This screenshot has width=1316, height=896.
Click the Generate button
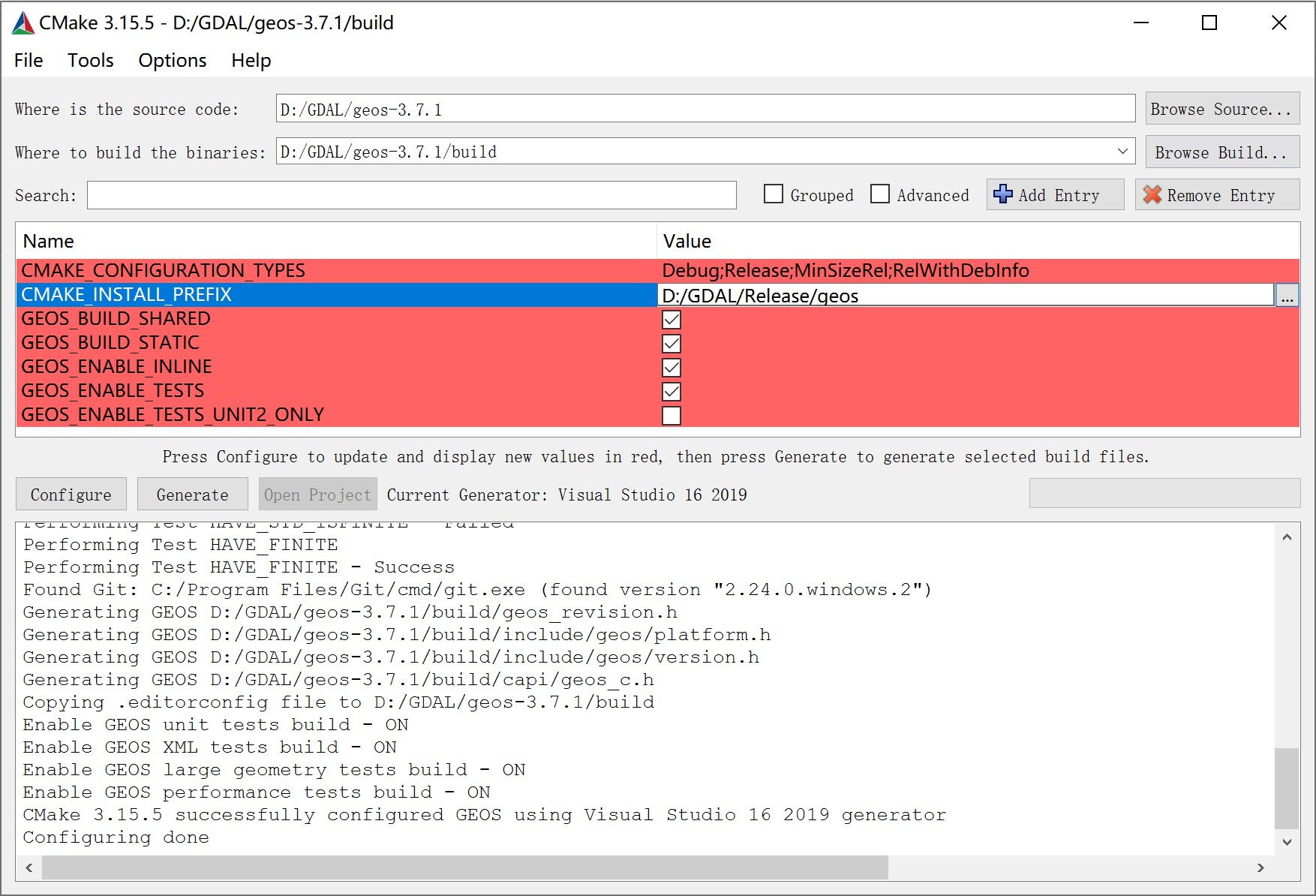point(193,495)
